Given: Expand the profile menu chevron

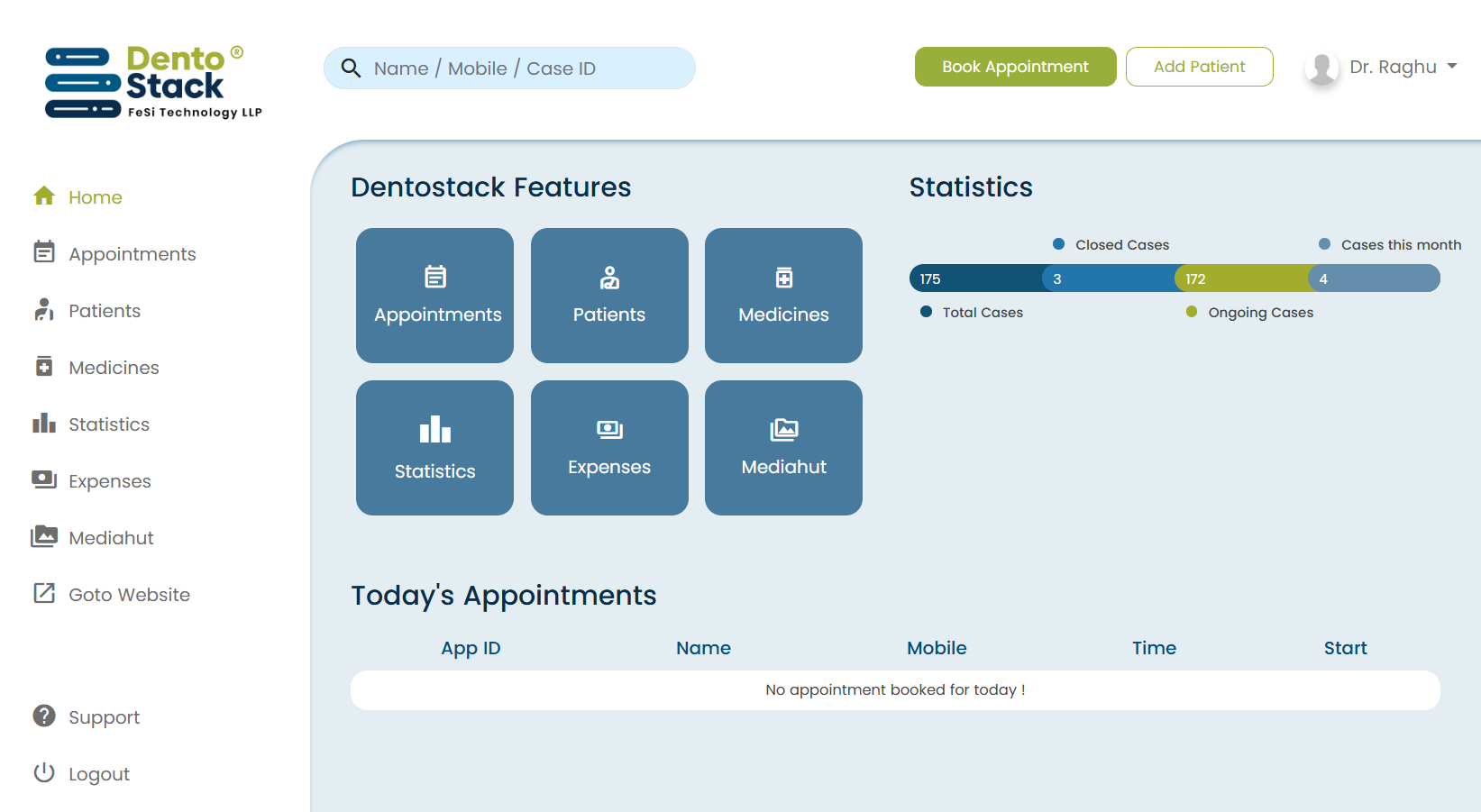Looking at the screenshot, I should [x=1452, y=66].
